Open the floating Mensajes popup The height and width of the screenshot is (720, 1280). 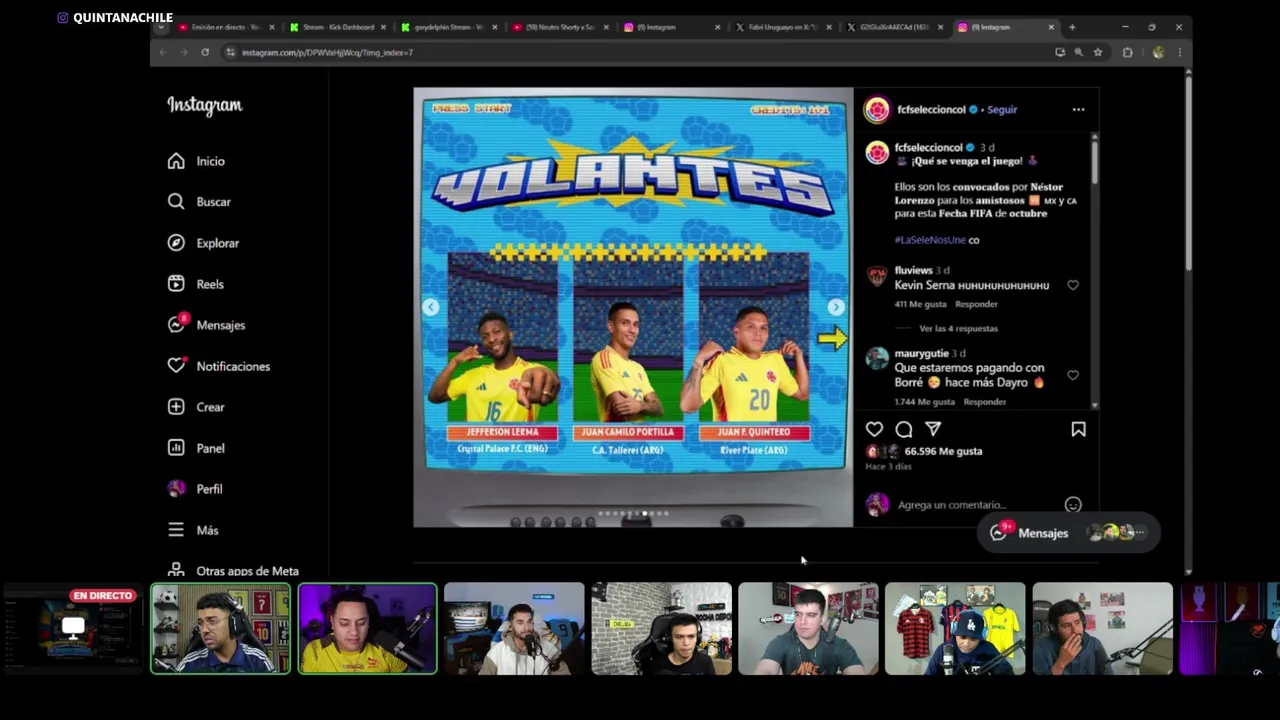(x=1068, y=533)
